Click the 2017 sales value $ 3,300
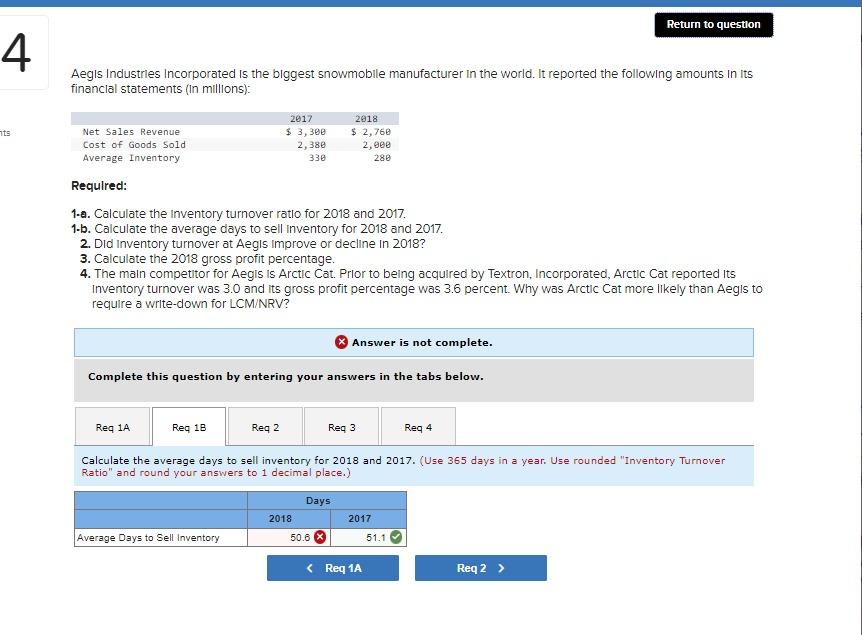 coord(306,132)
